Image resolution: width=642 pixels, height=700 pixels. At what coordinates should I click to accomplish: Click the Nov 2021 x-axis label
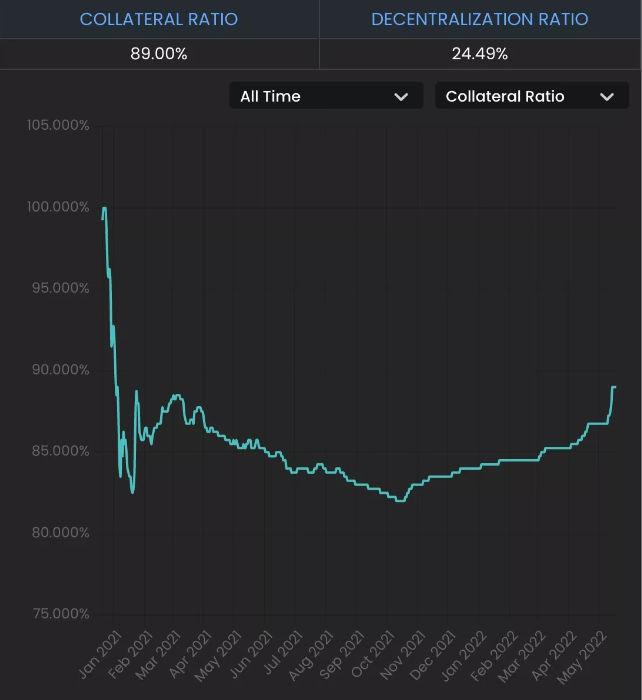403,655
